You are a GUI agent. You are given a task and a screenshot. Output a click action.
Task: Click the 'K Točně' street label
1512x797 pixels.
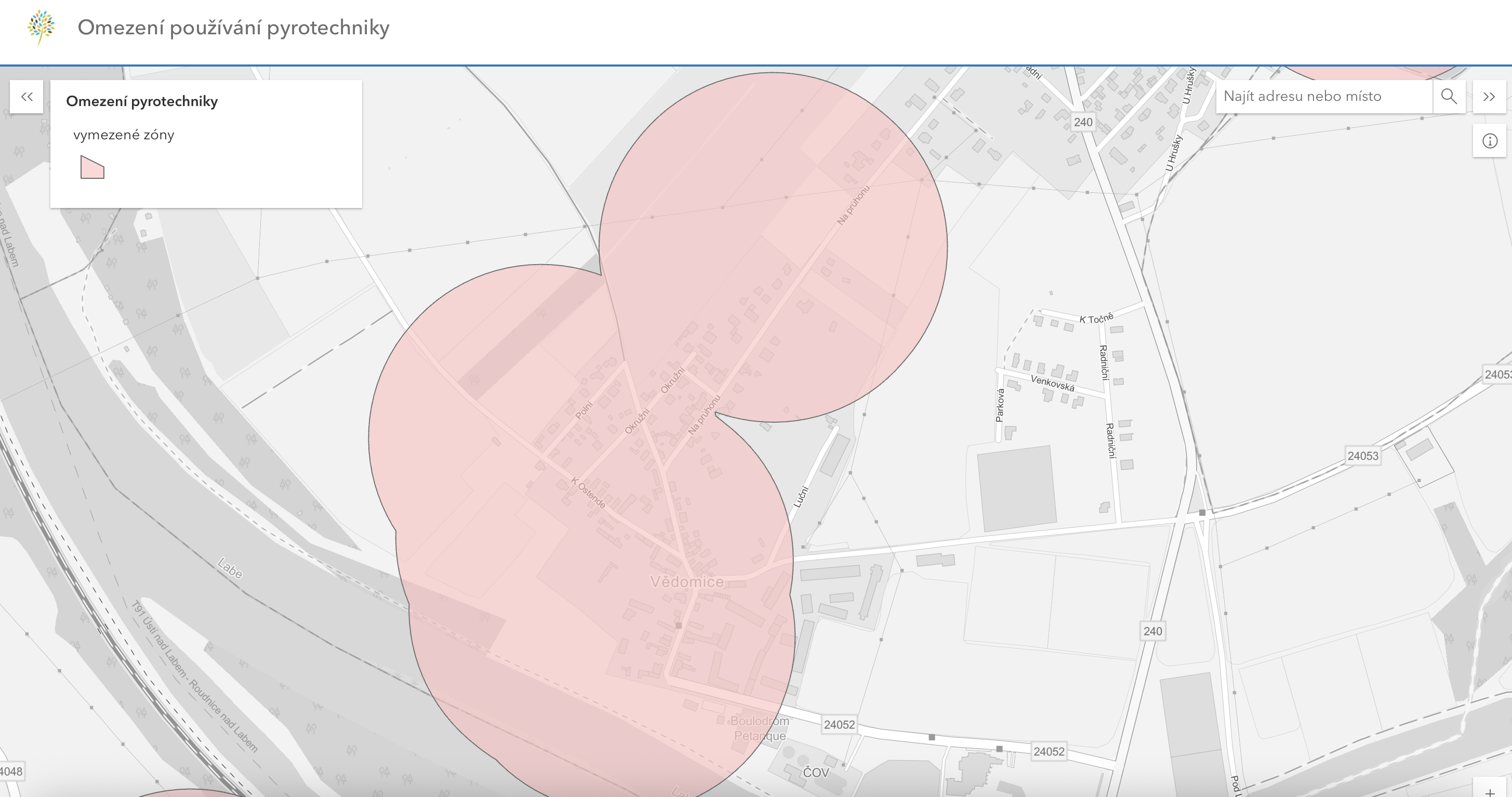pyautogui.click(x=1096, y=318)
